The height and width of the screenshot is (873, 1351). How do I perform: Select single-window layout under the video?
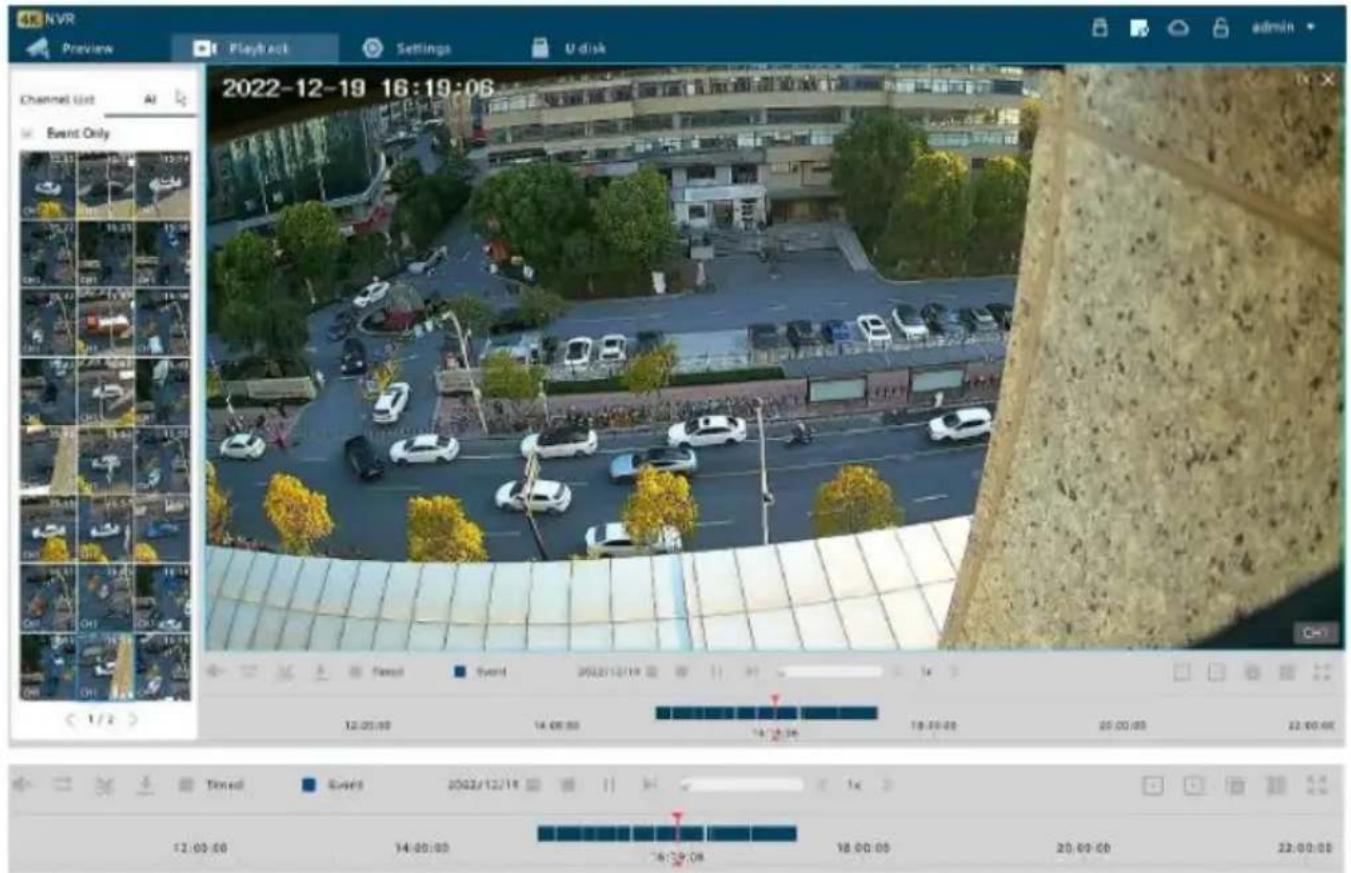1182,672
